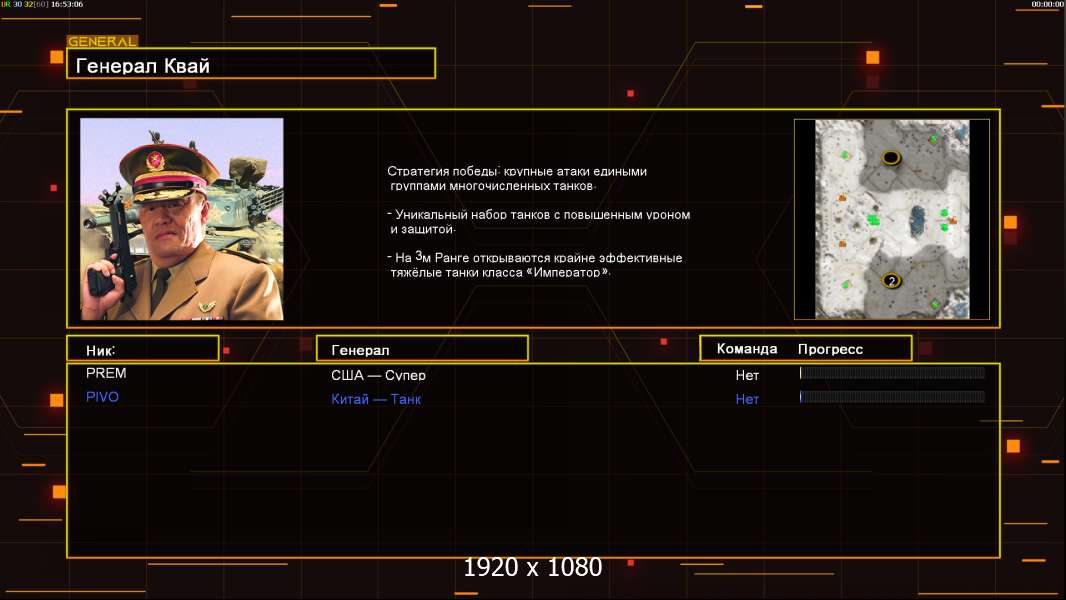Click PIVO's team value 'Нет'
Image resolution: width=1066 pixels, height=600 pixels.
[747, 399]
